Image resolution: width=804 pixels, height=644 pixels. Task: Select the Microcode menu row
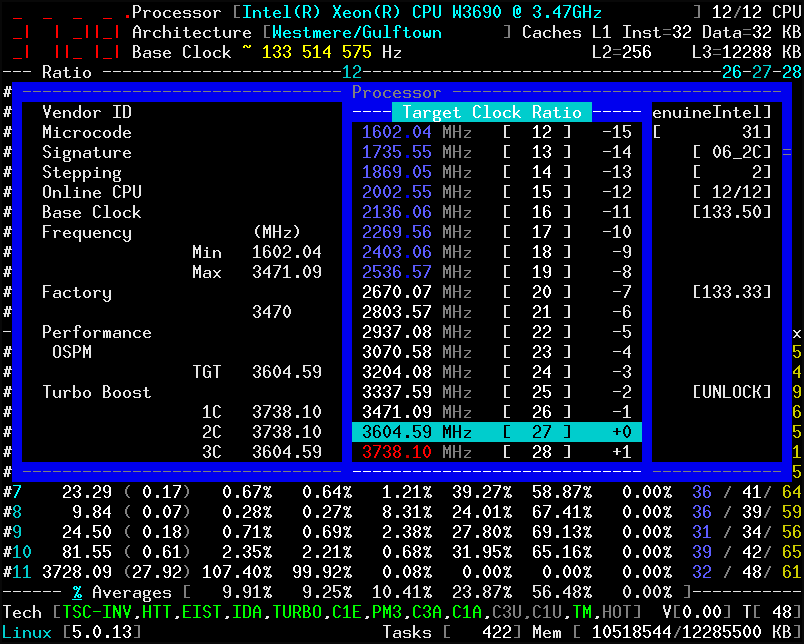pos(182,132)
